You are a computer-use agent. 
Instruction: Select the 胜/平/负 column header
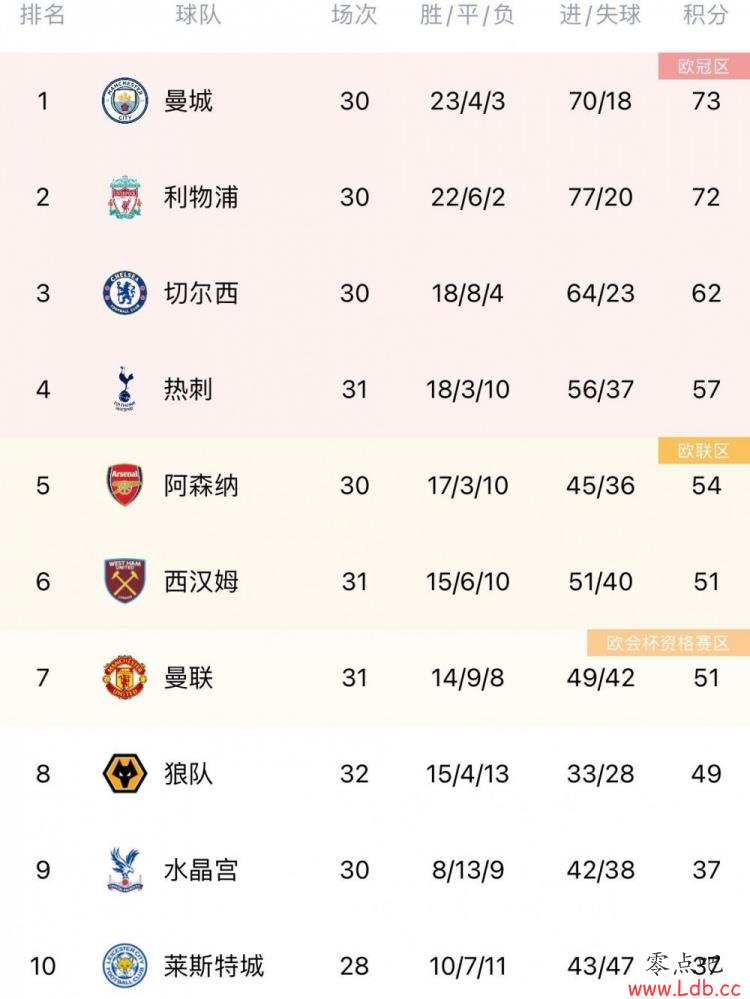click(466, 14)
